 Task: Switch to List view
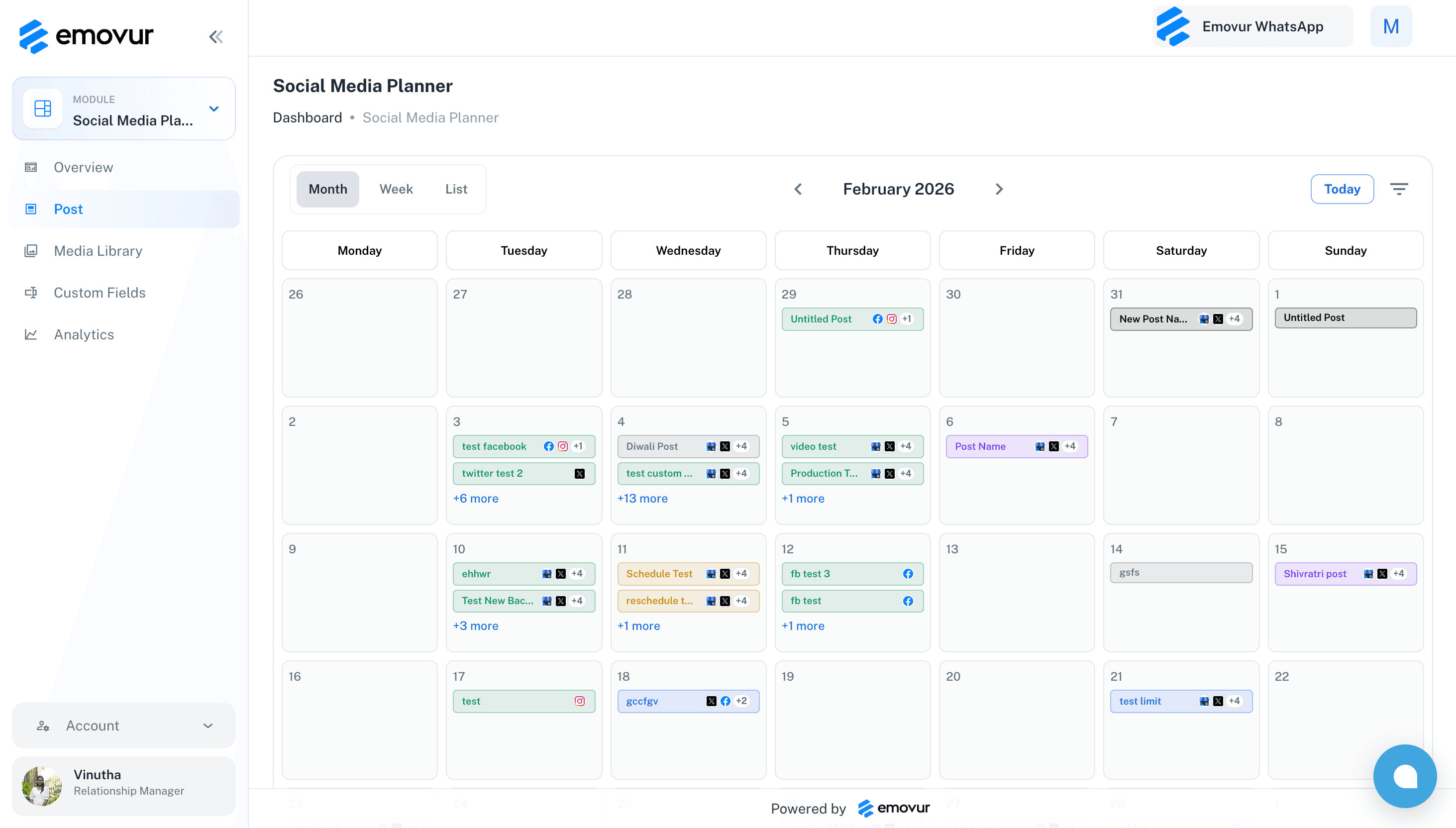click(x=456, y=189)
